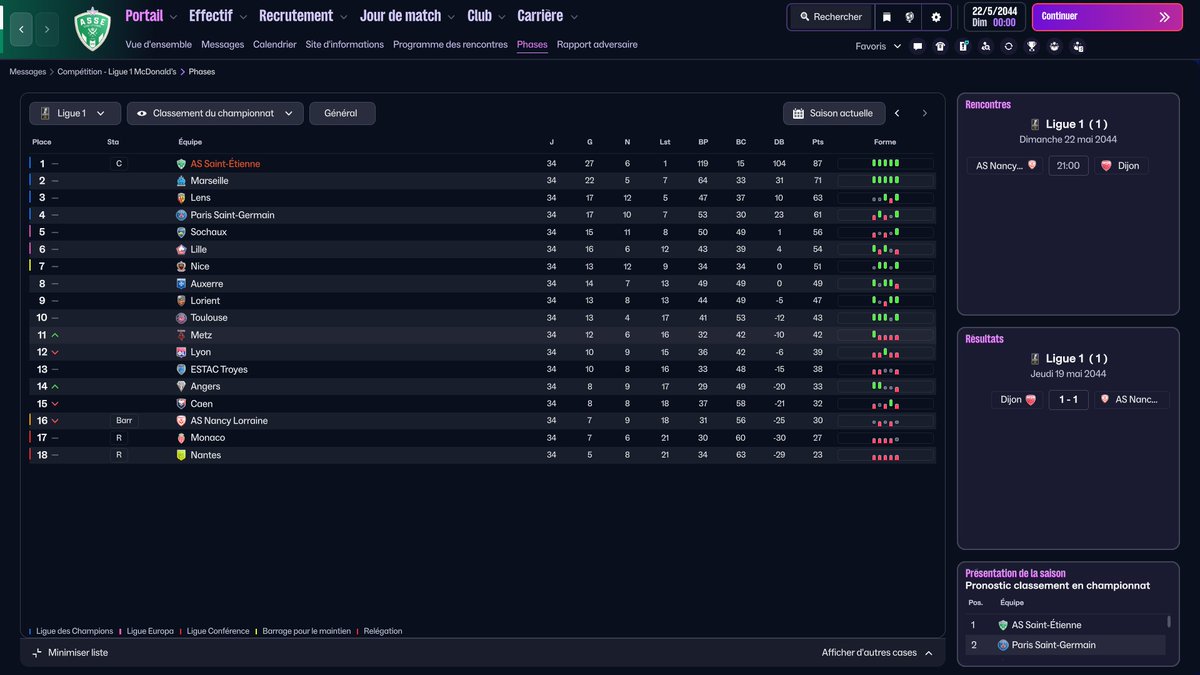
Task: Click the AS Saint-Étienne club crest
Action: [93, 29]
